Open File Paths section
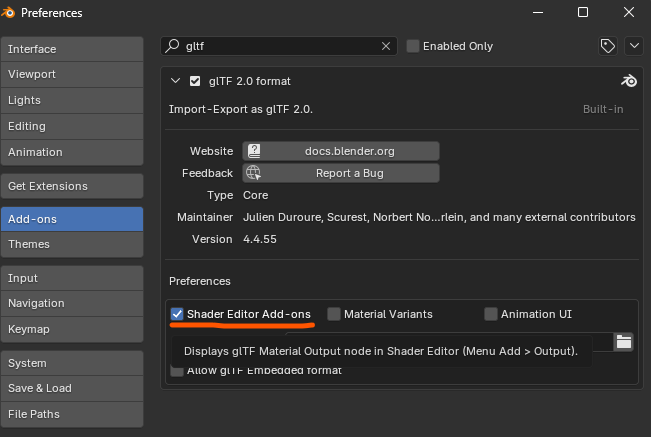This screenshot has height=437, width=651. [72, 414]
